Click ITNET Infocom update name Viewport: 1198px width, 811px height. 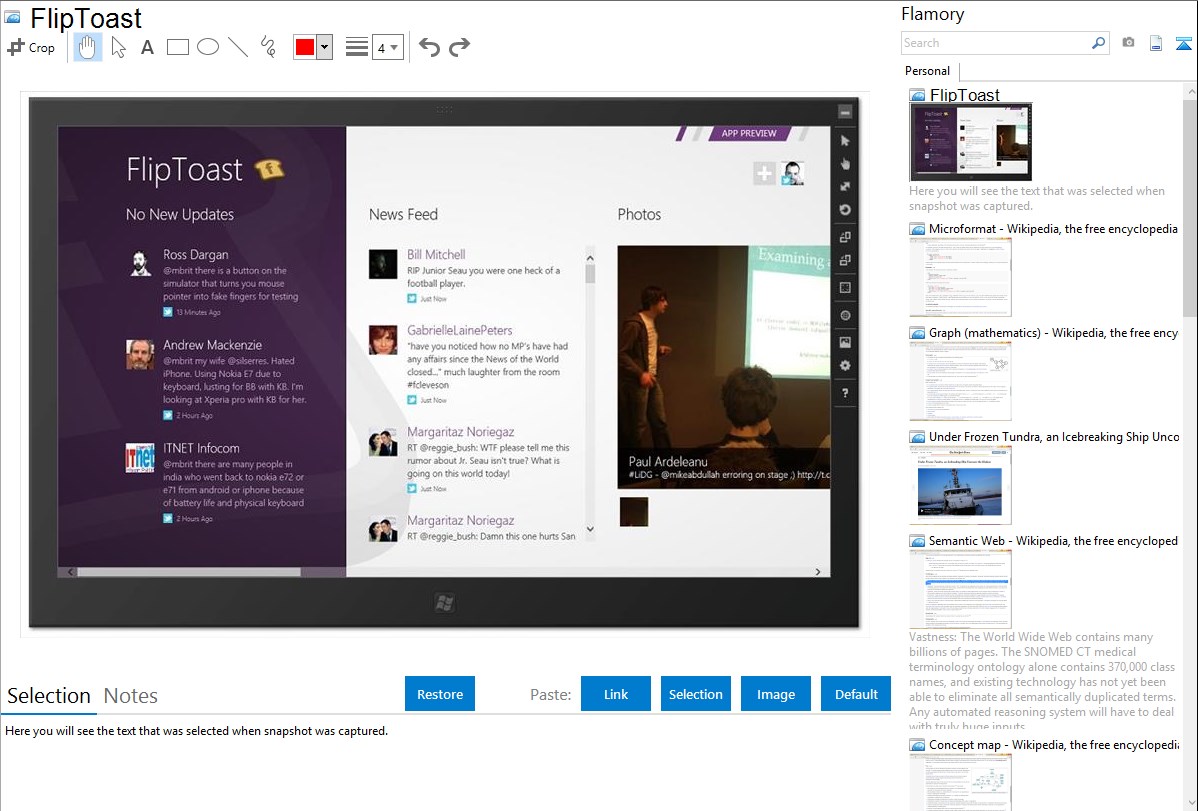[x=201, y=448]
